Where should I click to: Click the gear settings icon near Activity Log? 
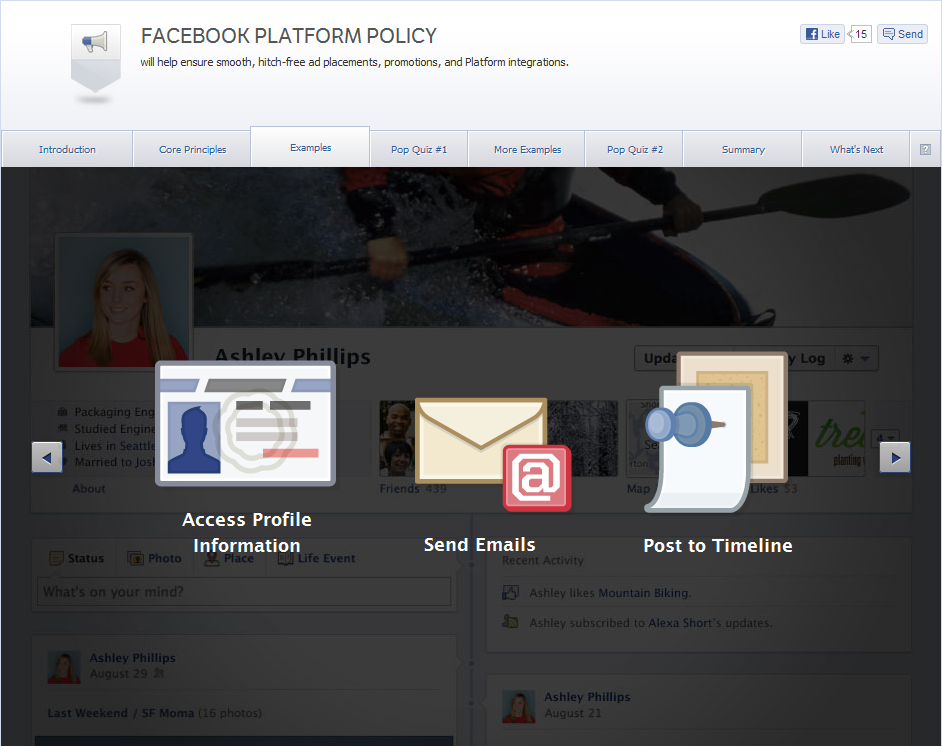[848, 359]
